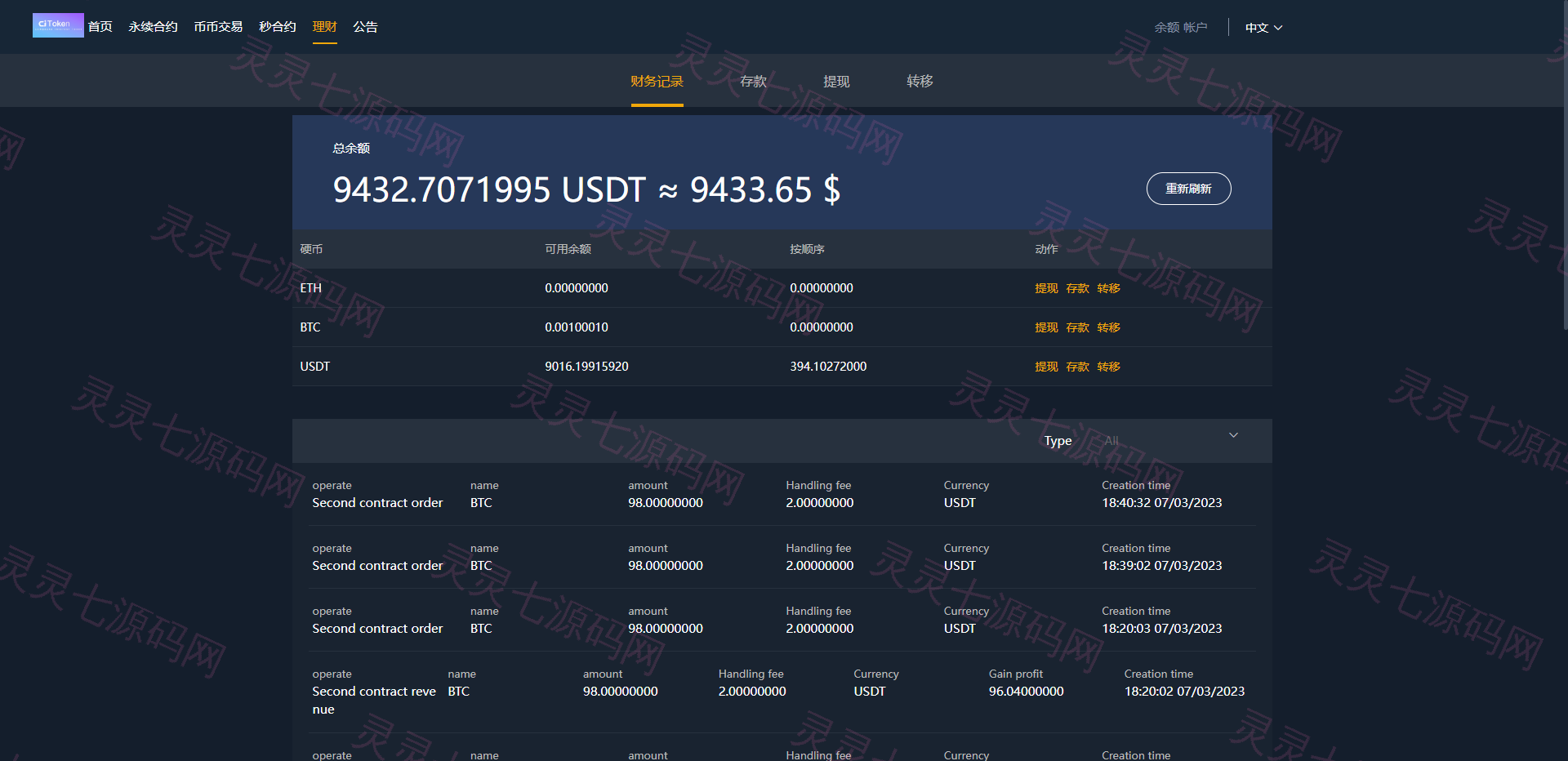Click 提现 in the USDT row
Image resolution: width=1568 pixels, height=761 pixels.
[x=1046, y=367]
